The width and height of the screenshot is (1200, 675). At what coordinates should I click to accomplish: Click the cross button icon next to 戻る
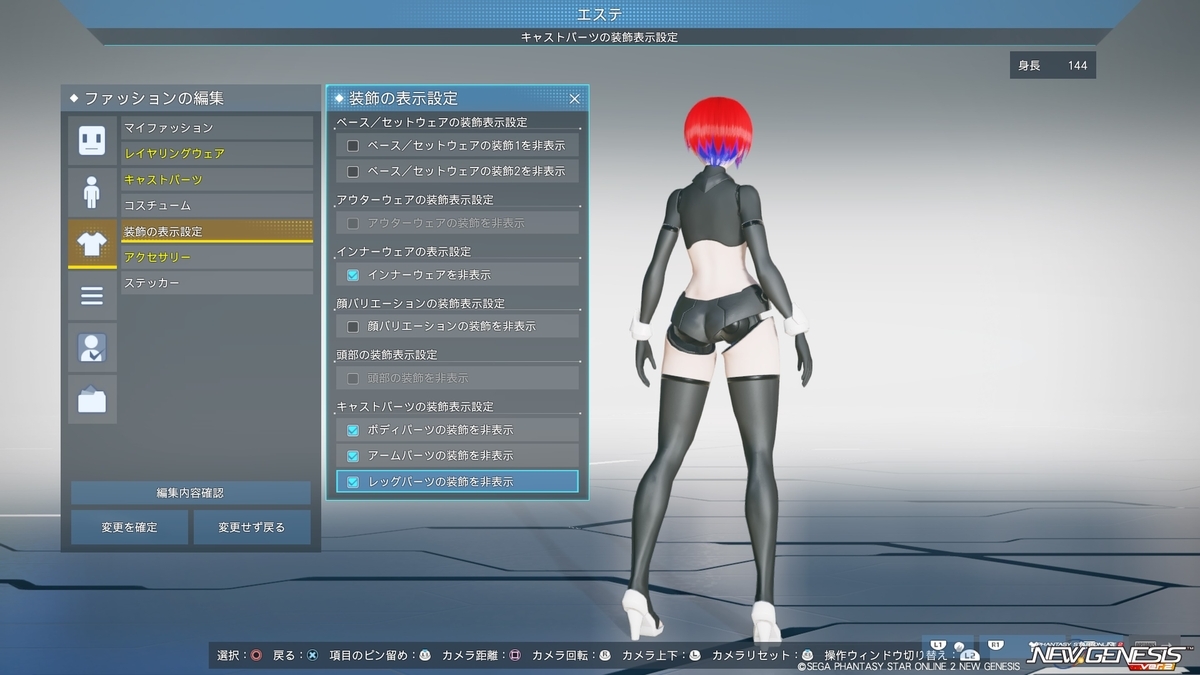coord(313,655)
